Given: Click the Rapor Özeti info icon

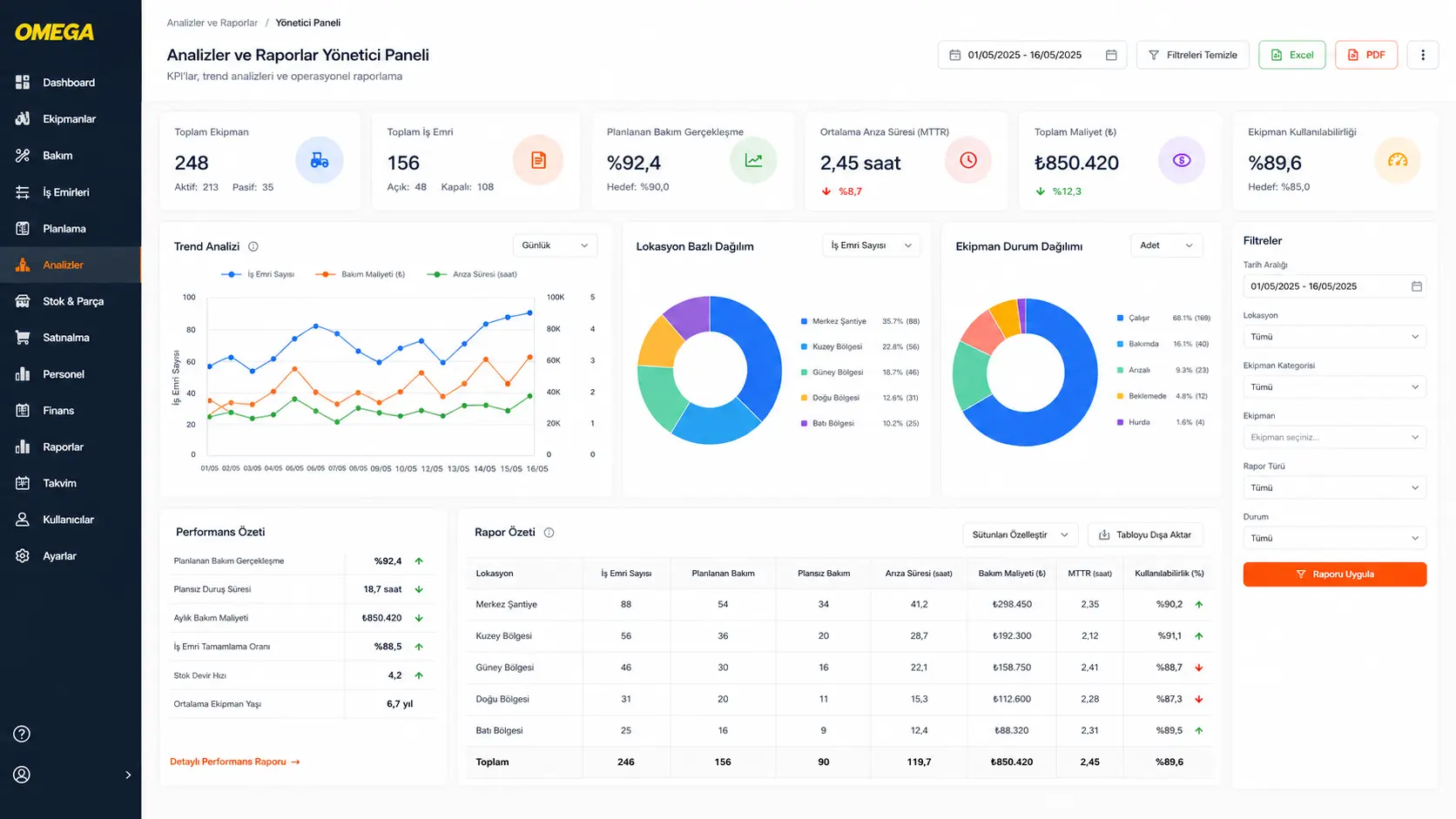Looking at the screenshot, I should 549,533.
